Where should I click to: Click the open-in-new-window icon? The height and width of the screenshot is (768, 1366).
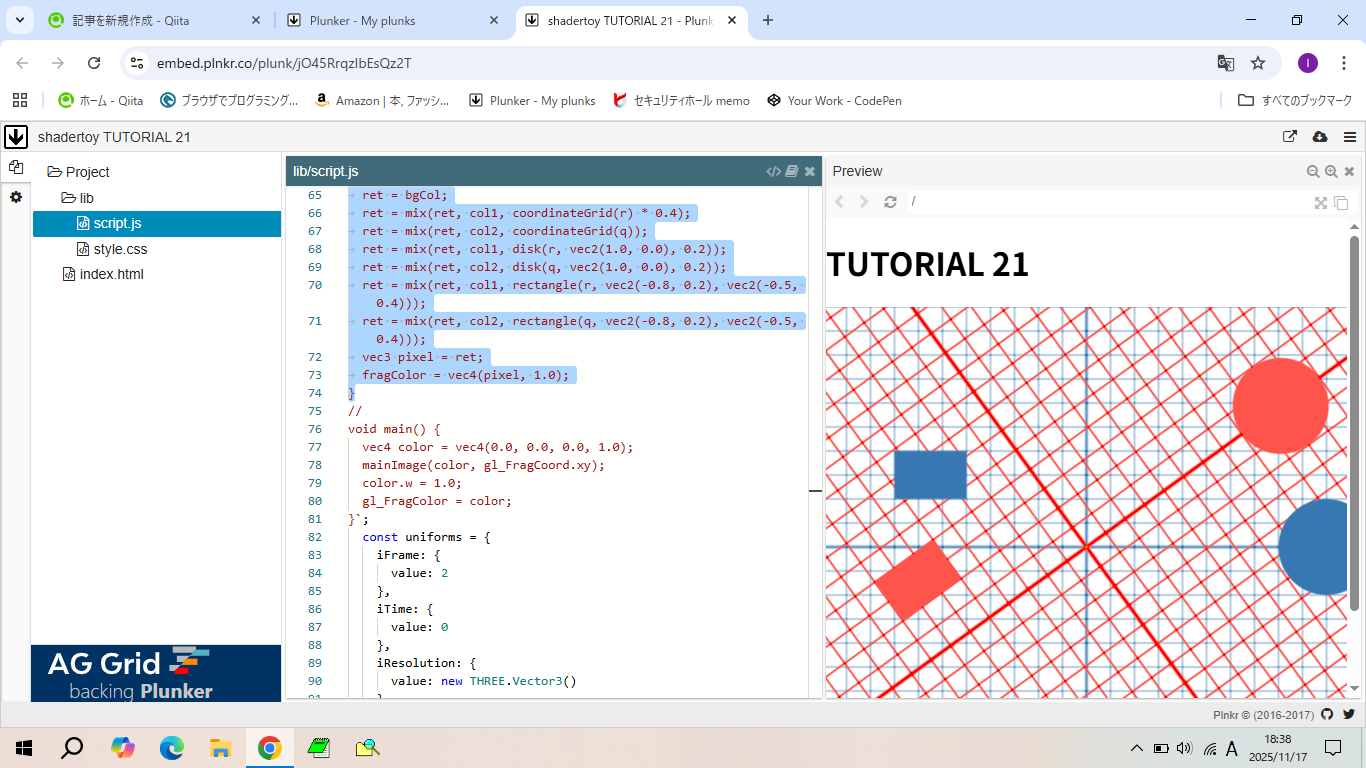point(1290,137)
